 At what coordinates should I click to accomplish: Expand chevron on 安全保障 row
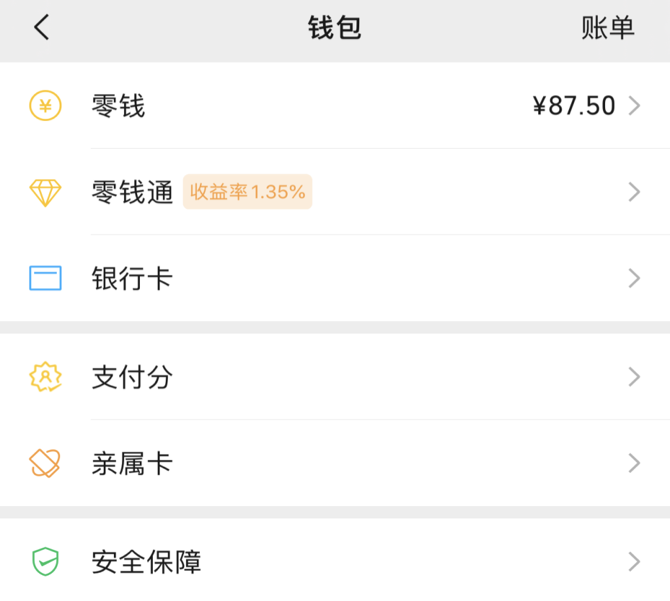[635, 561]
